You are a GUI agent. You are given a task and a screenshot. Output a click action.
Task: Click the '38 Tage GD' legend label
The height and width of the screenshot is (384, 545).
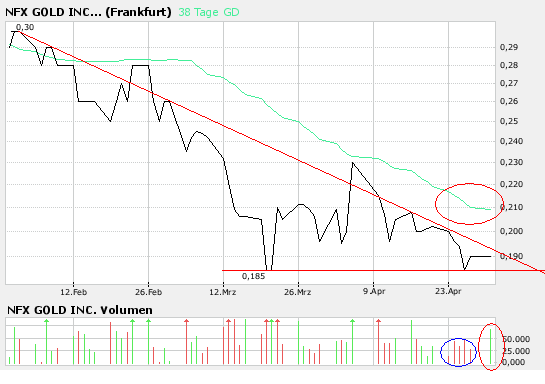(209, 12)
